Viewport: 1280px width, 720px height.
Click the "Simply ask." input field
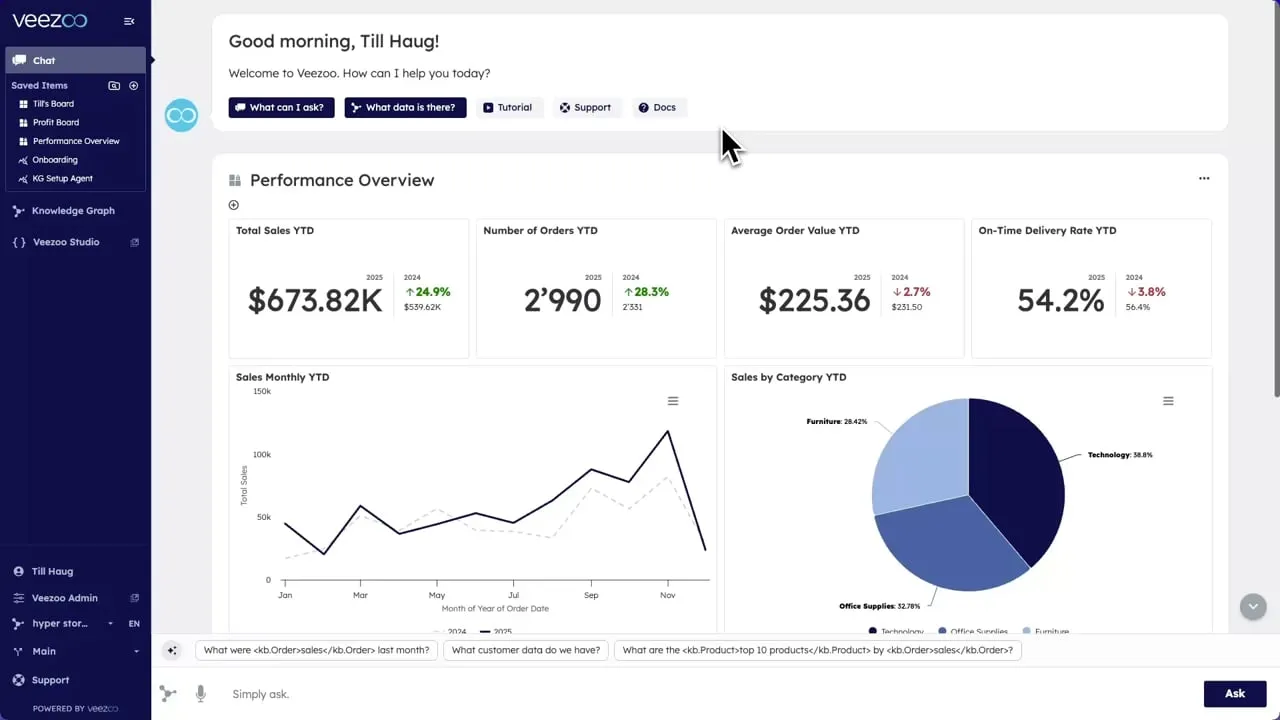coord(700,694)
